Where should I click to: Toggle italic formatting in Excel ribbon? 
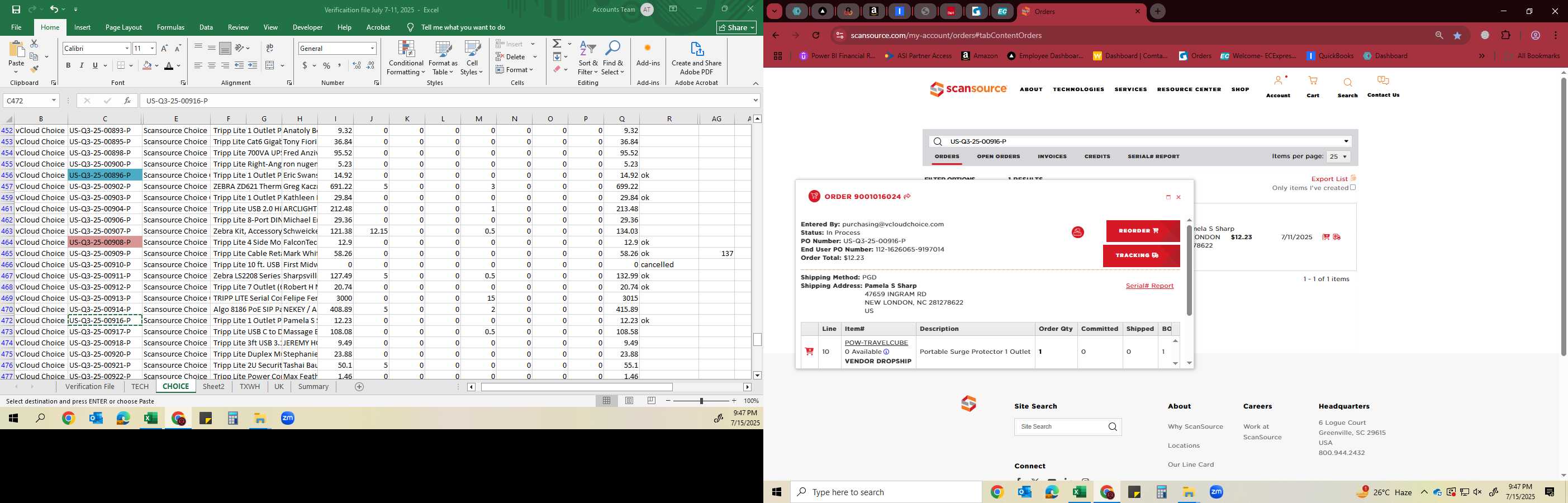(82, 66)
